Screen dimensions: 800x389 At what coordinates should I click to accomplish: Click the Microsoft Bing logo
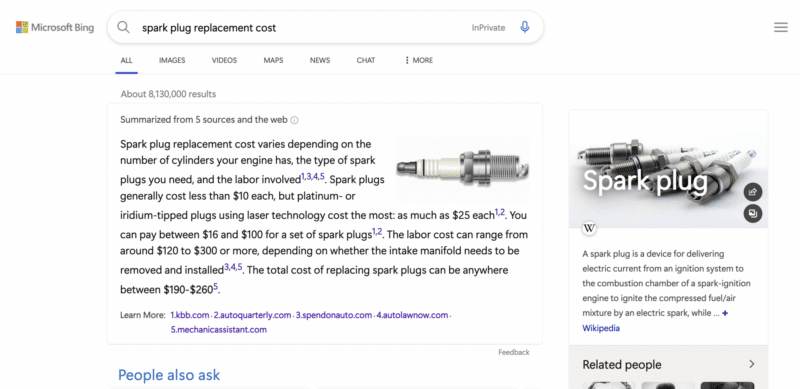[x=55, y=28]
